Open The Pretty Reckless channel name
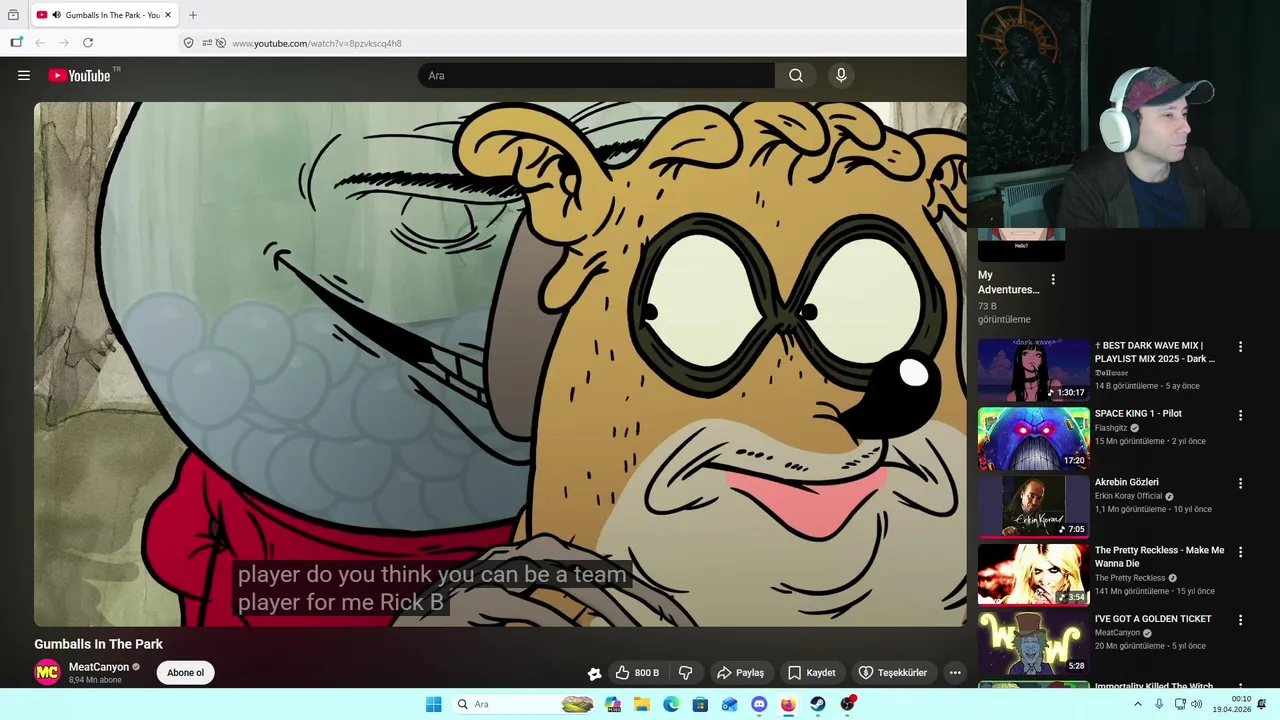1280x720 pixels. [1130, 578]
